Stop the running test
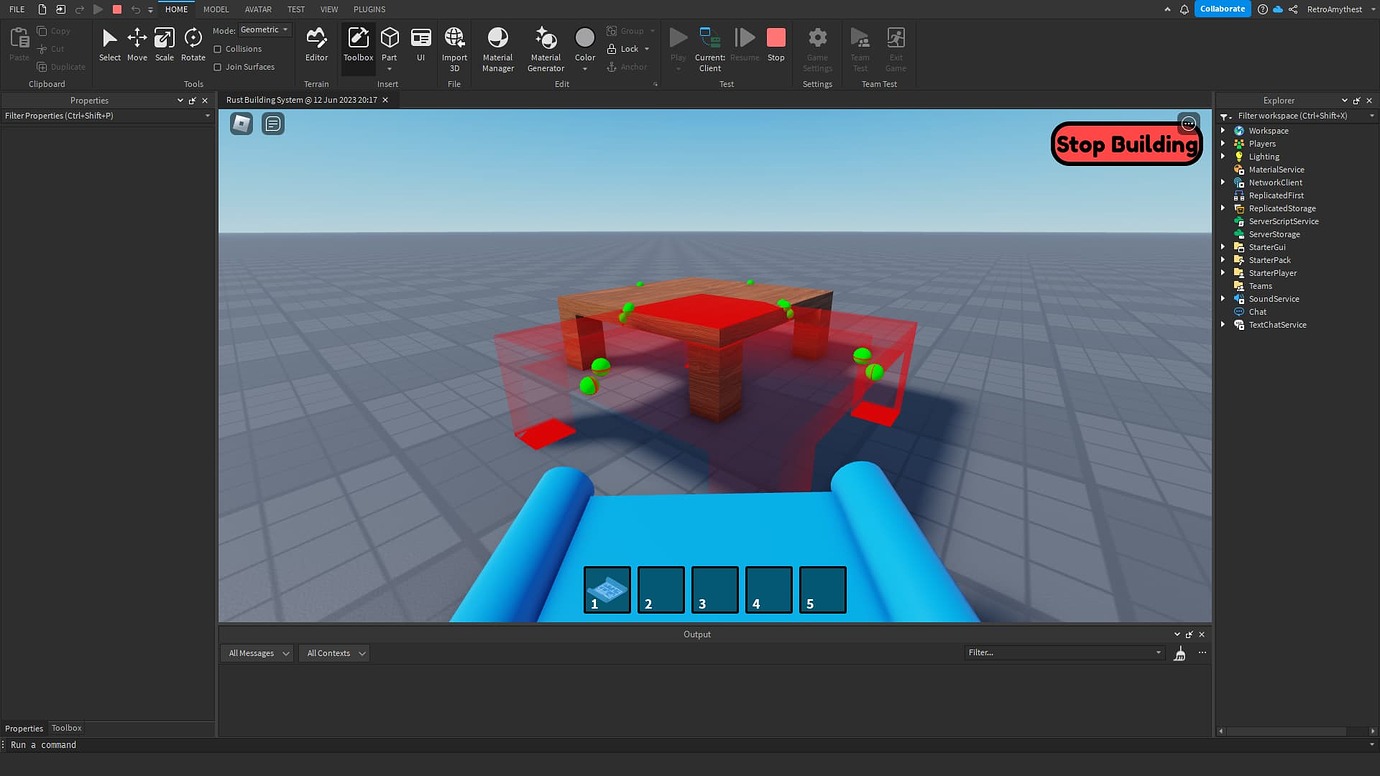Viewport: 1380px width, 776px height. pyautogui.click(x=776, y=45)
